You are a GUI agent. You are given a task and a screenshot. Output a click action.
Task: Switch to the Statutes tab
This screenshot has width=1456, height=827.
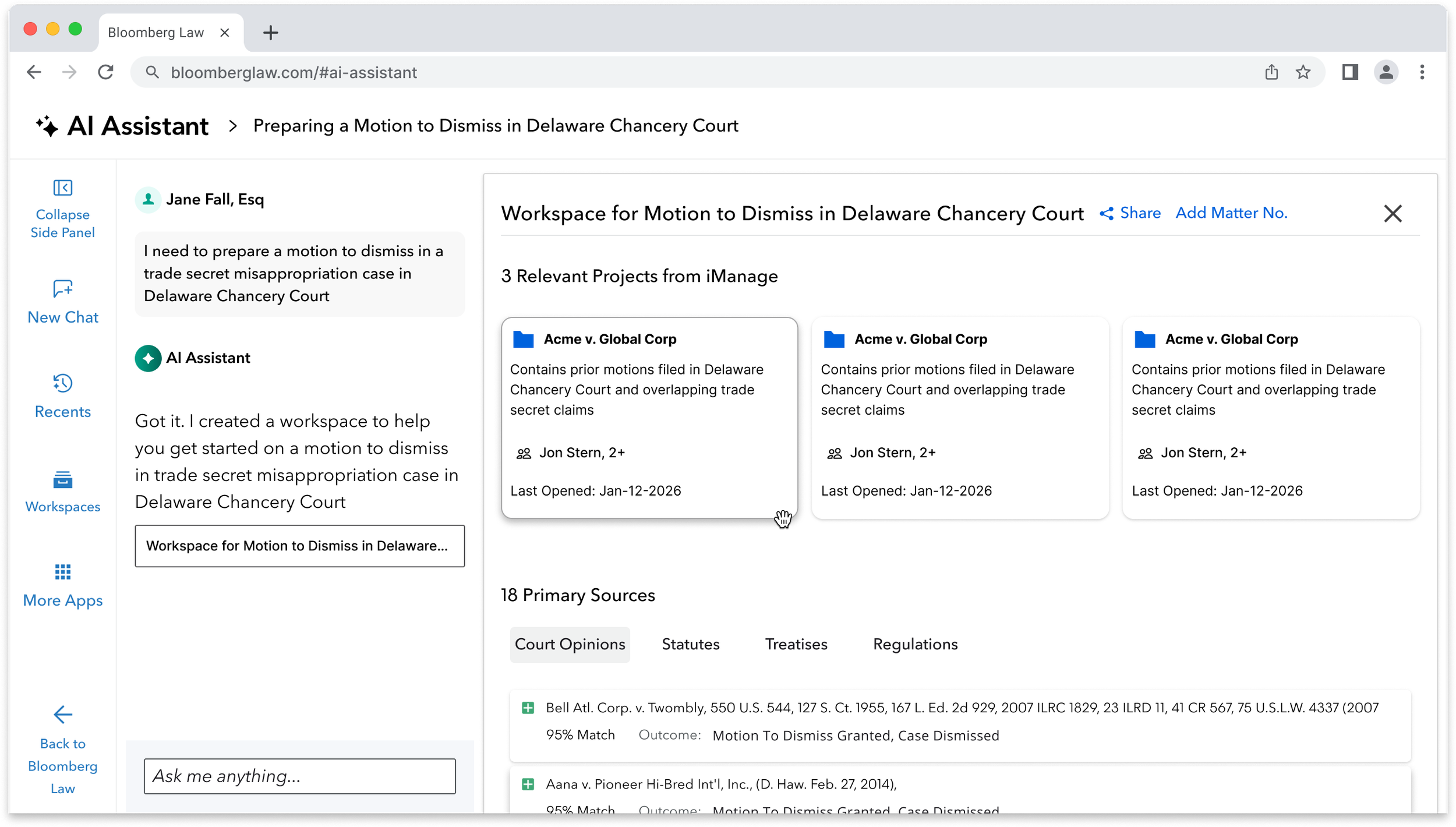[x=690, y=644]
